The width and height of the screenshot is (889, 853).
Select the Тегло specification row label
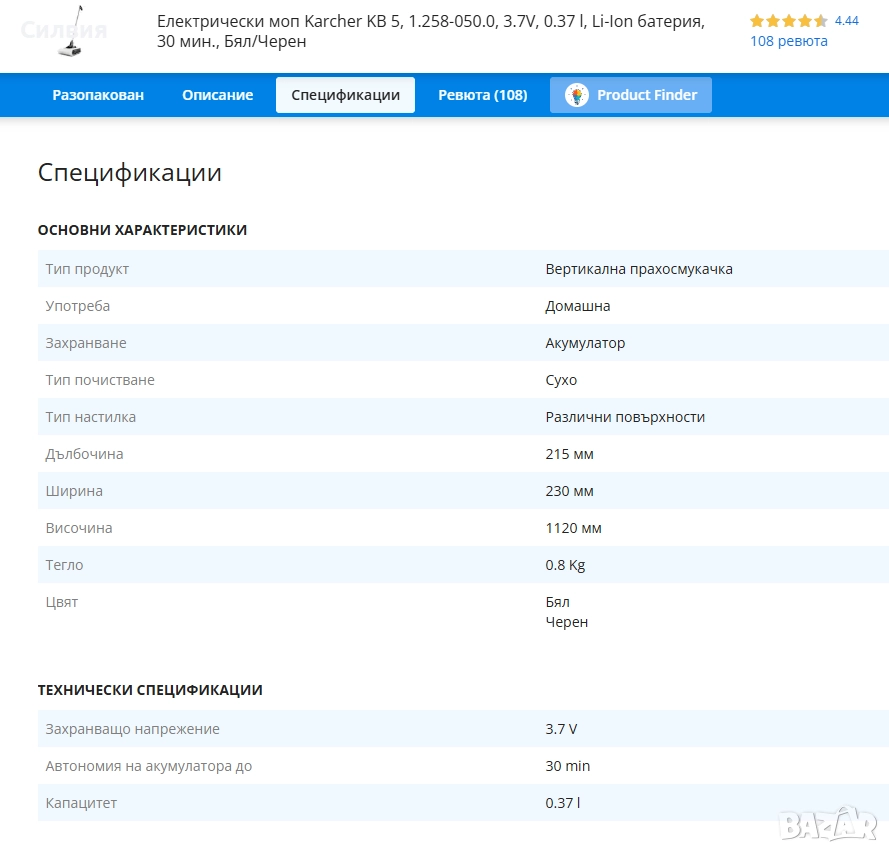[64, 565]
